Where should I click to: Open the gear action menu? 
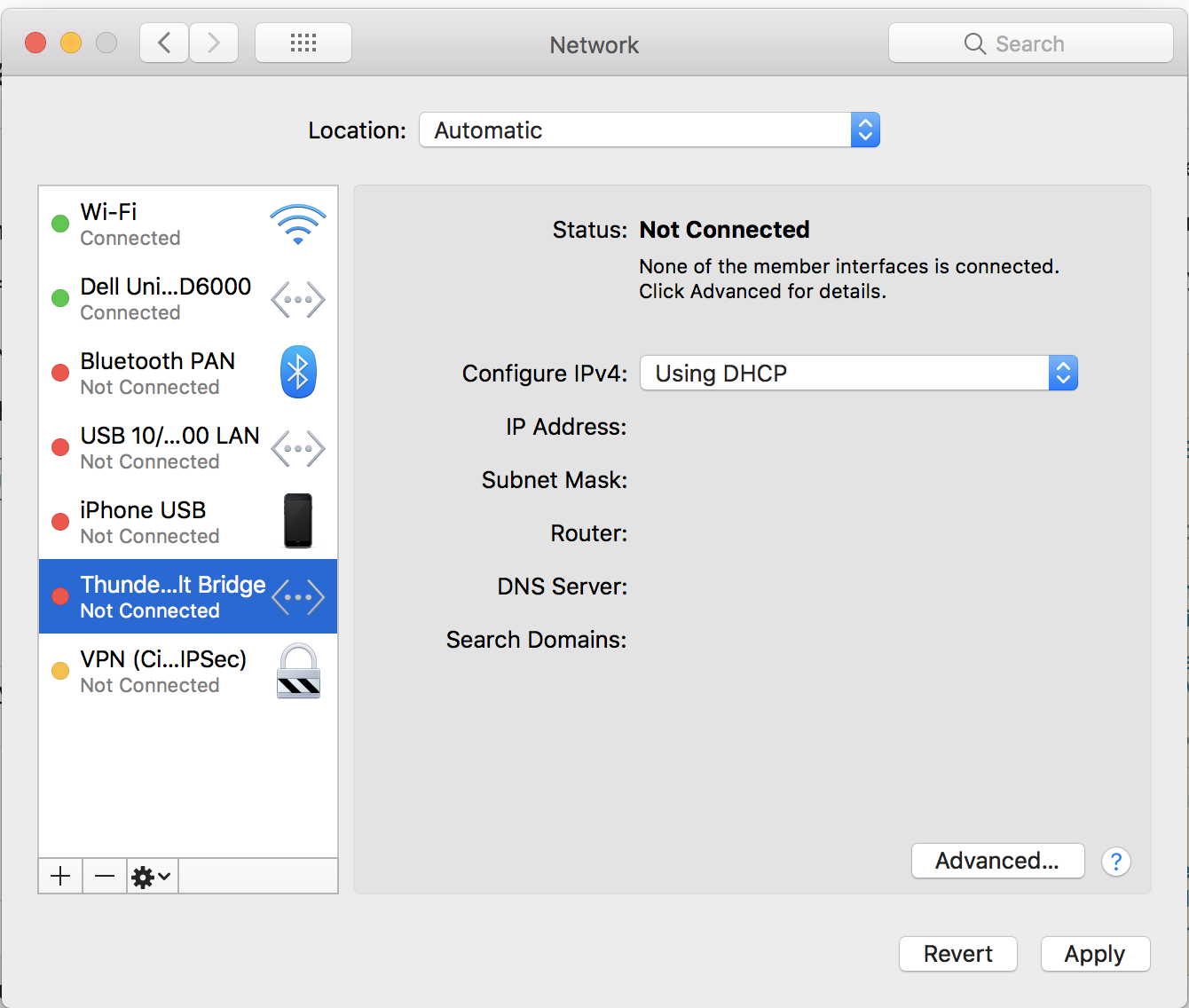[x=152, y=877]
